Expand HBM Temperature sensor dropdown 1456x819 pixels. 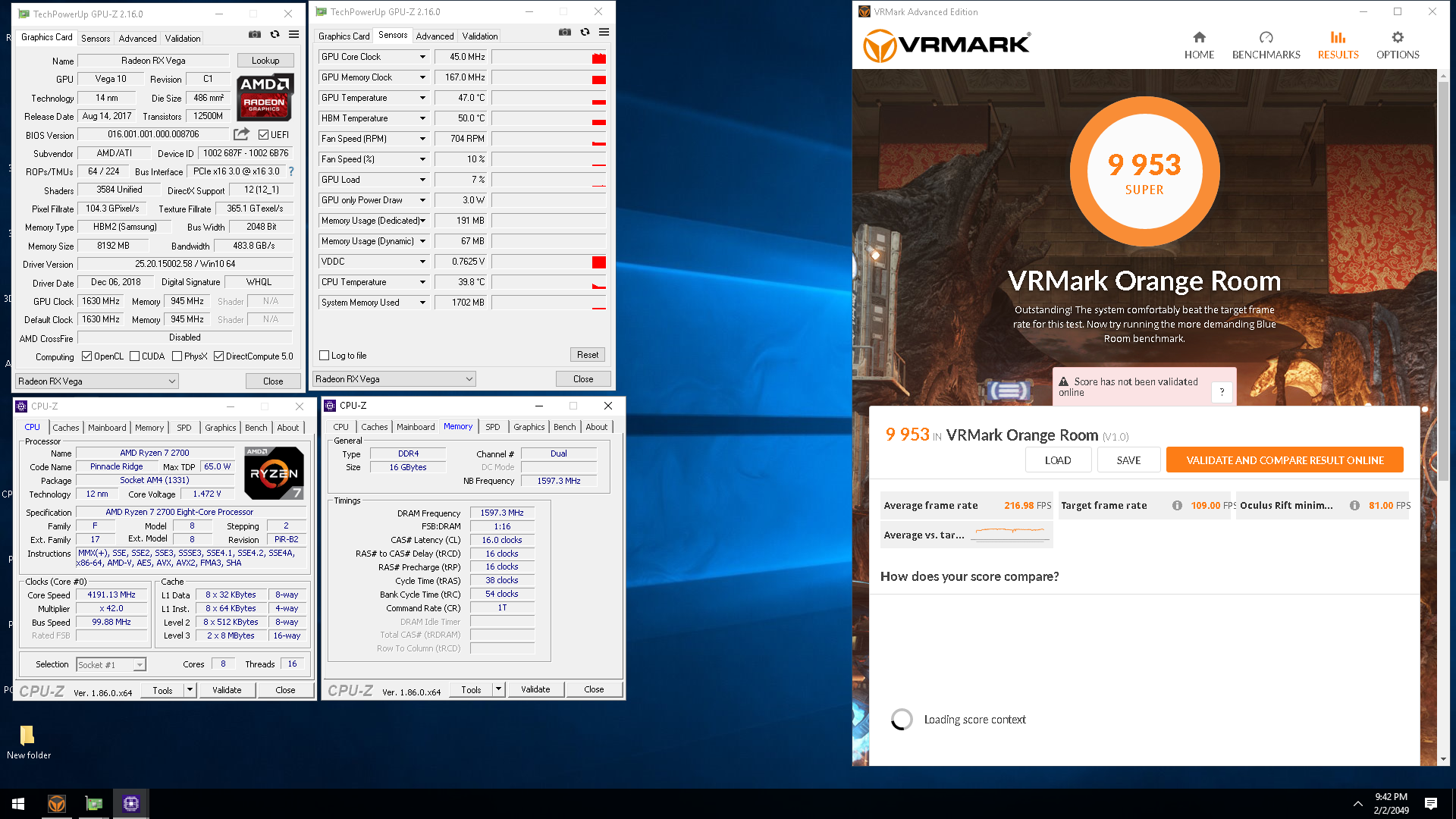tap(422, 118)
